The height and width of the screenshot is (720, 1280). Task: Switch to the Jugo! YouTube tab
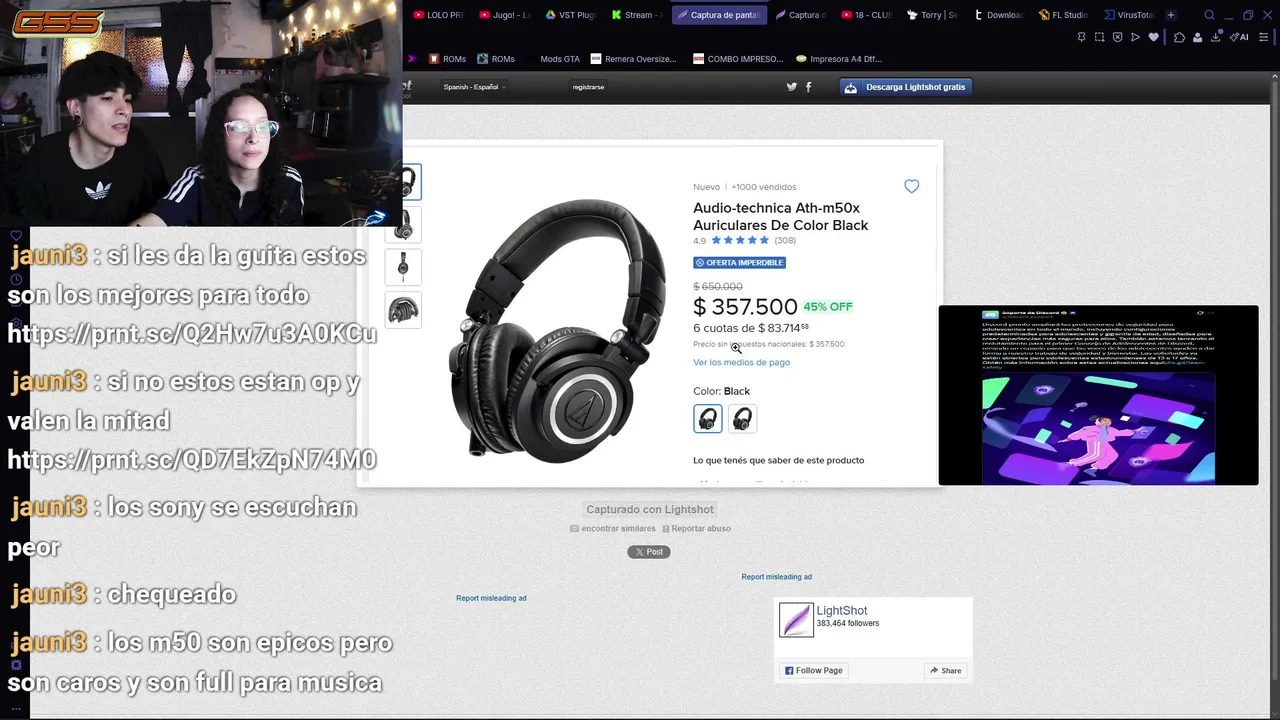click(505, 15)
